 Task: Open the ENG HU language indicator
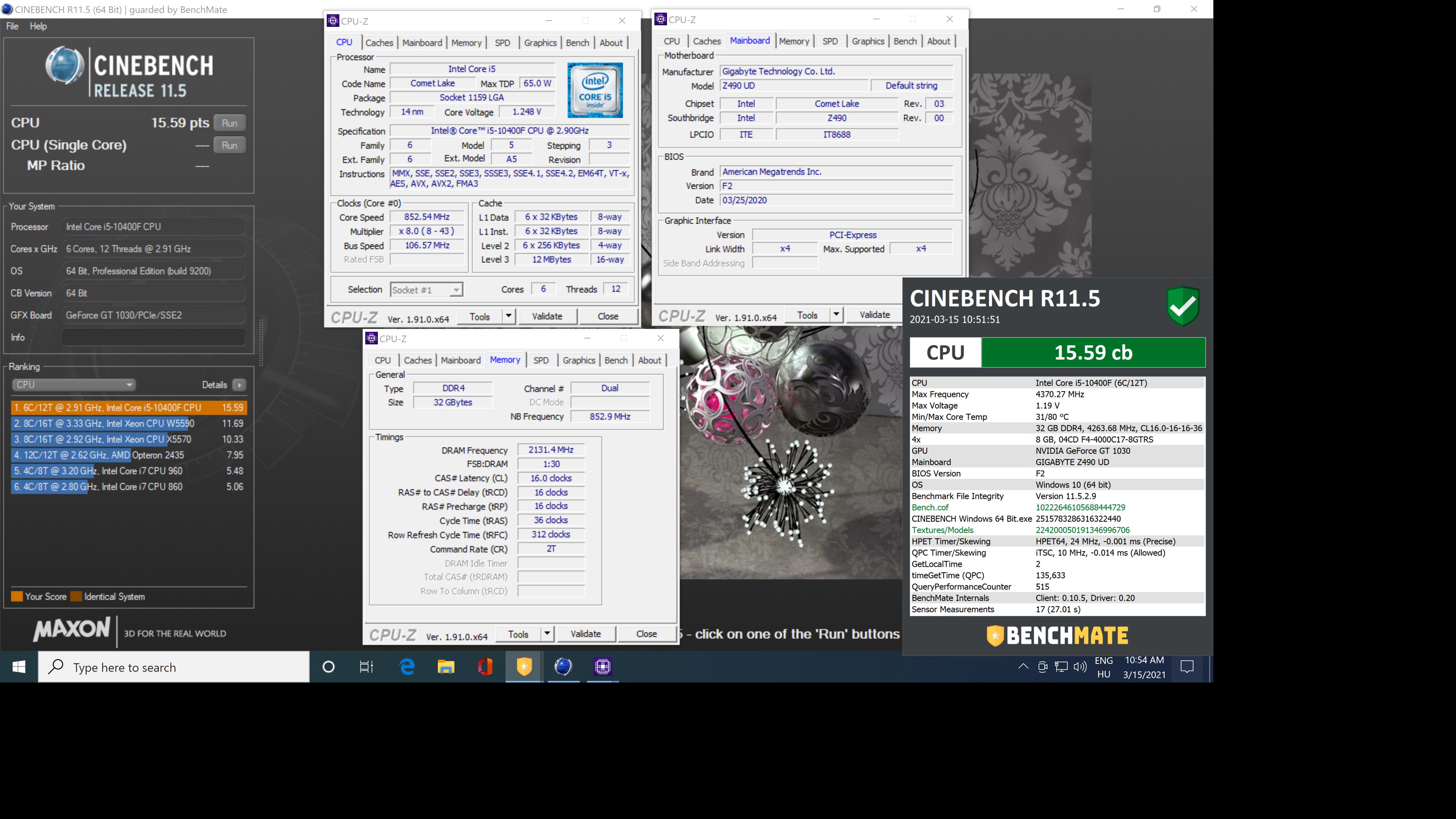click(x=1104, y=667)
